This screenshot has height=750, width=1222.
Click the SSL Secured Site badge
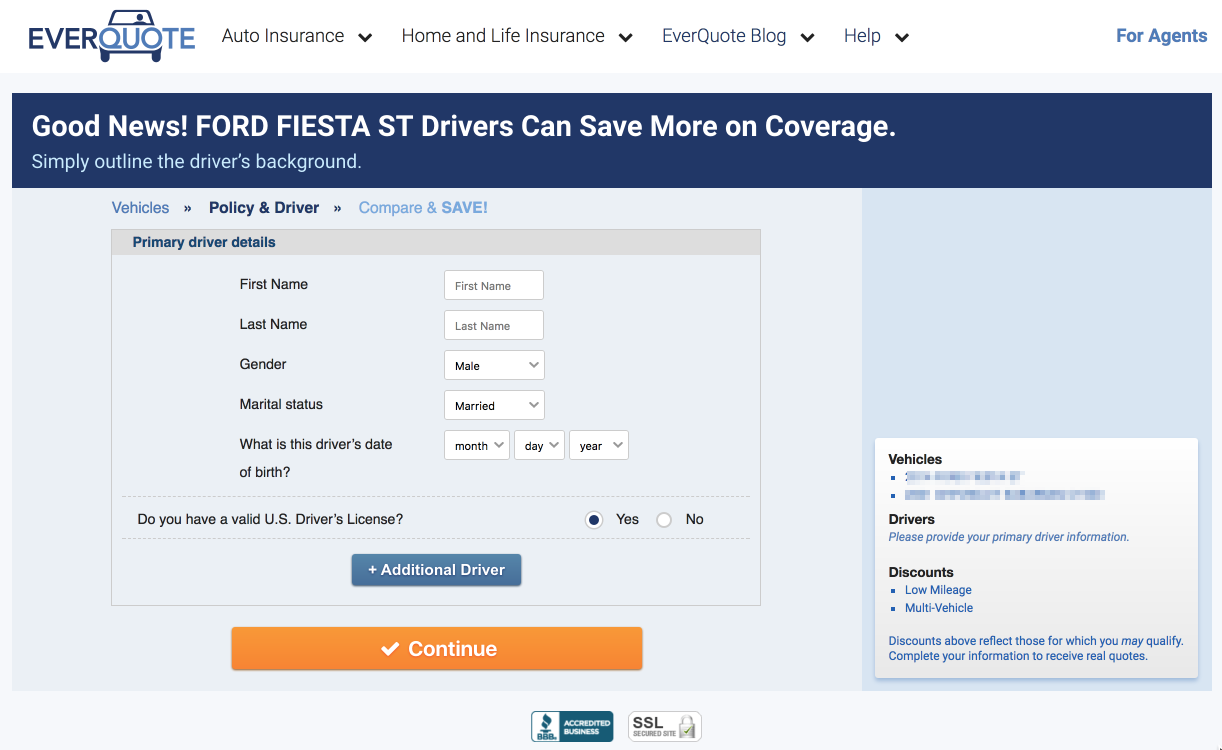pyautogui.click(x=665, y=726)
